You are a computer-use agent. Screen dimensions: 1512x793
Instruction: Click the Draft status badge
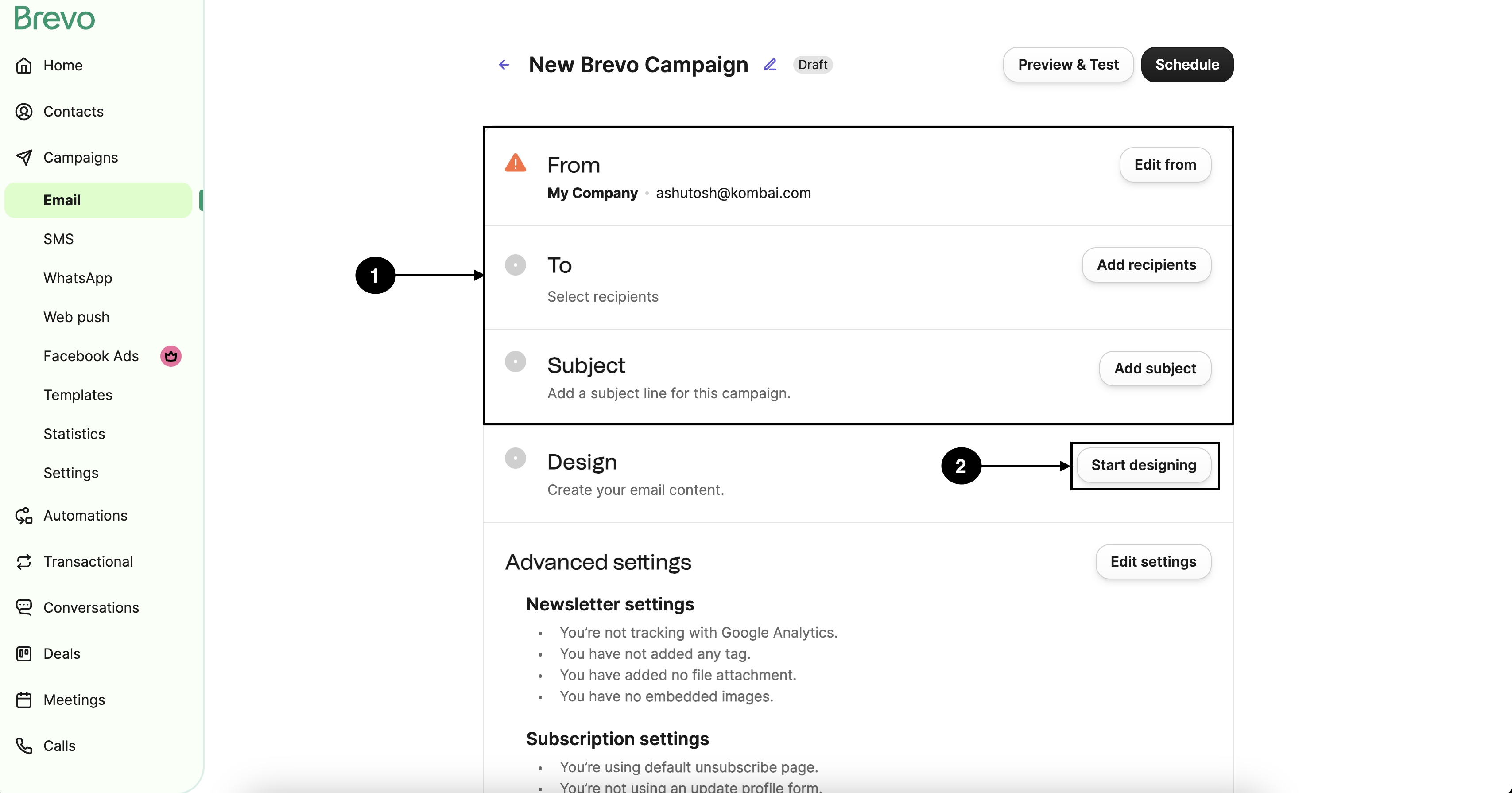(x=812, y=65)
